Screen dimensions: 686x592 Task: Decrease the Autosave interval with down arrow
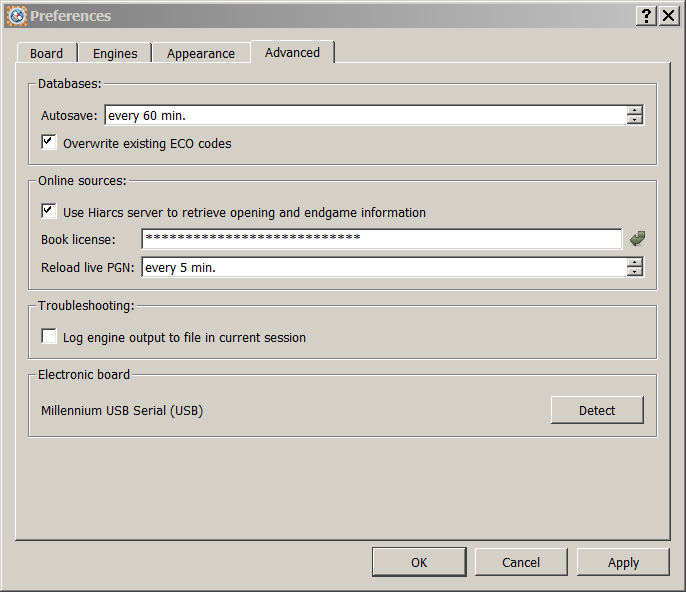634,120
